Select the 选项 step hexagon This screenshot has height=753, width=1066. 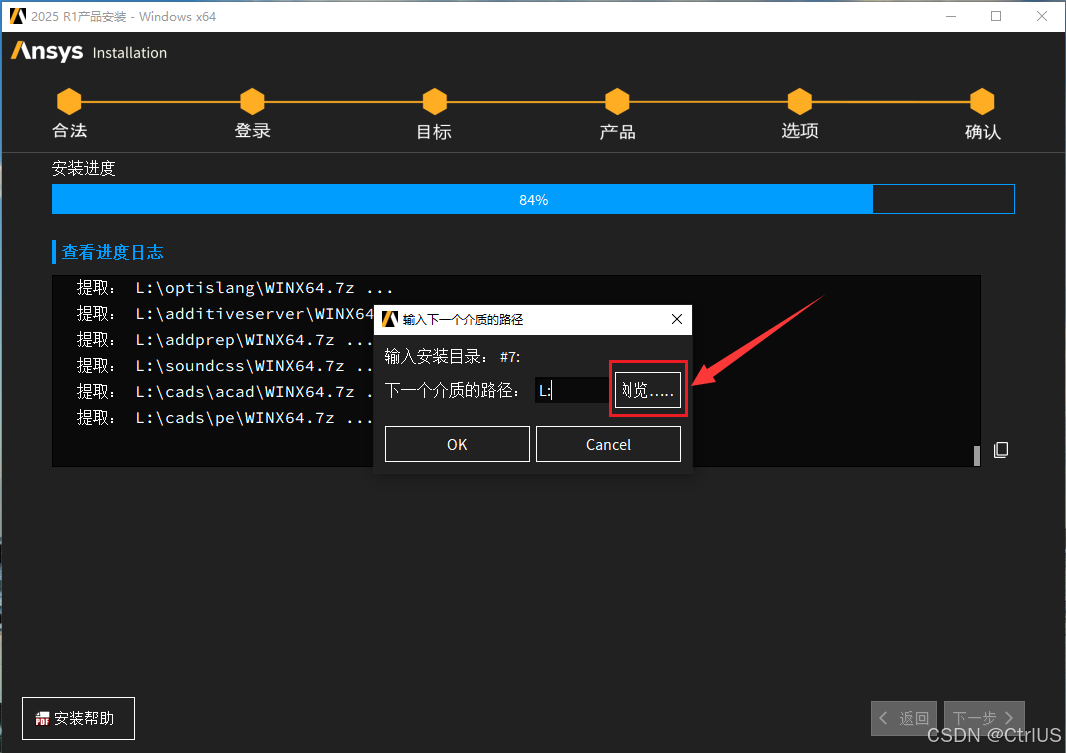click(x=800, y=101)
